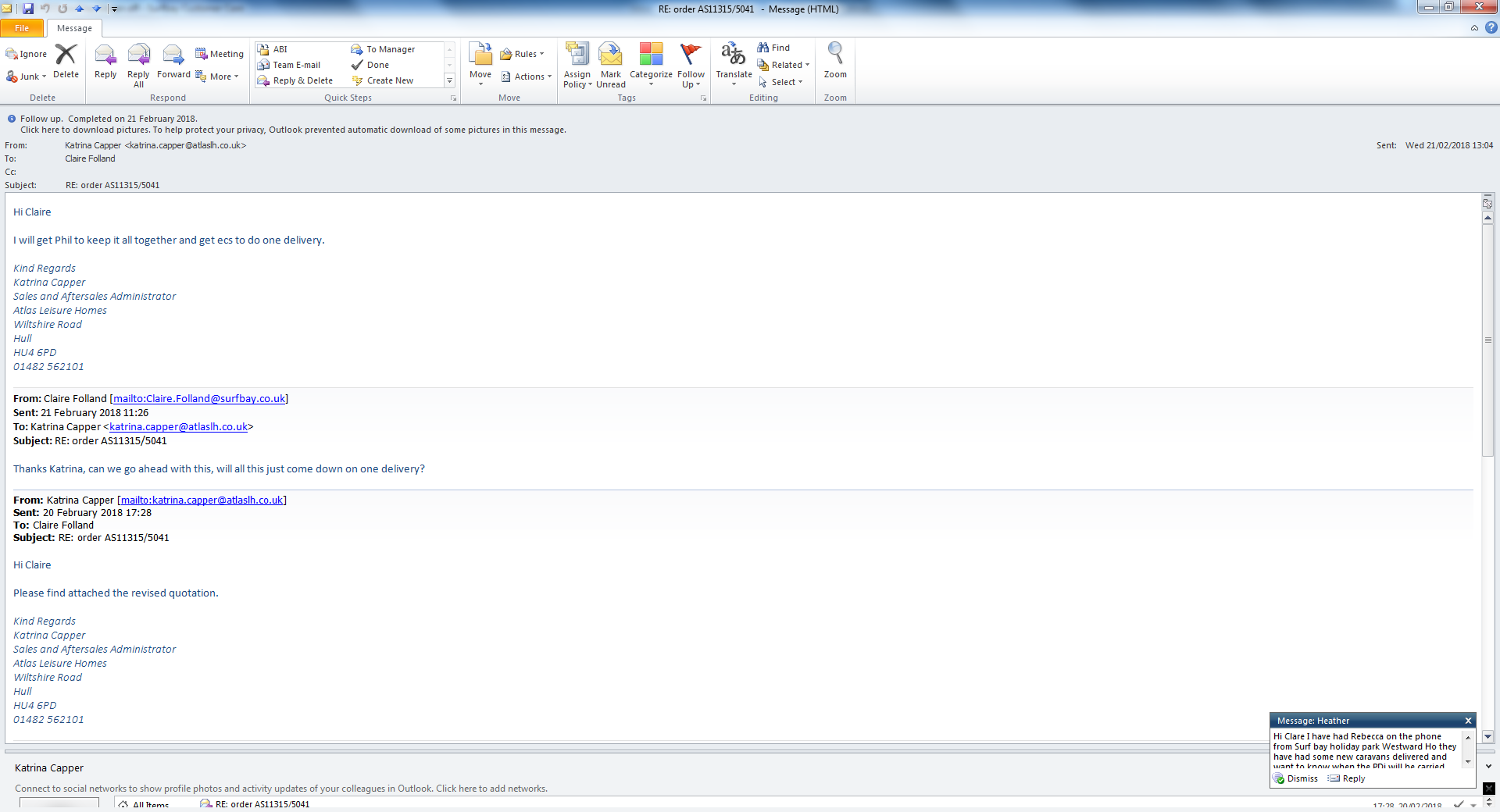The height and width of the screenshot is (812, 1500).
Task: Expand the Junk dropdown
Action: tap(27, 77)
